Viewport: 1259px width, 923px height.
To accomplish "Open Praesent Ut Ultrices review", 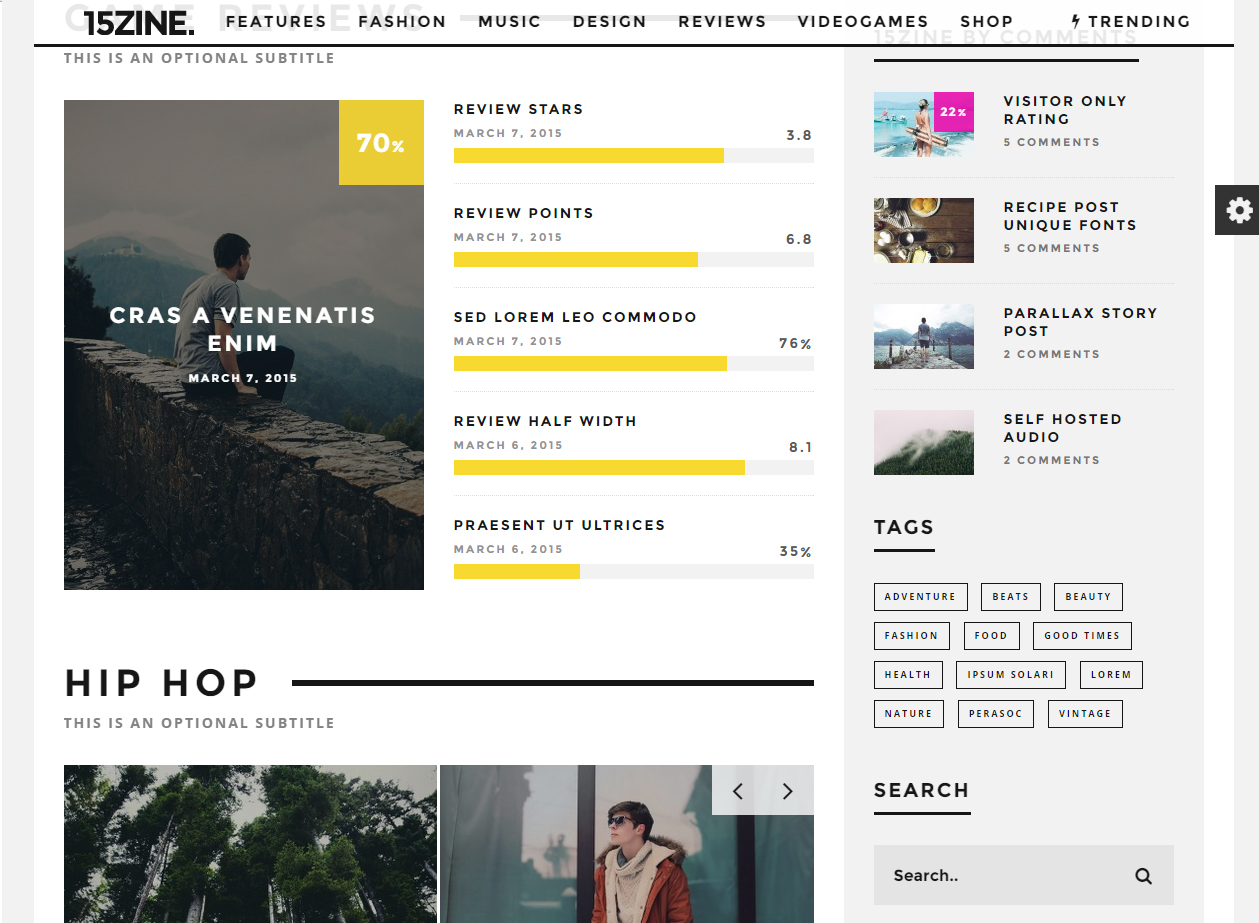I will click(559, 525).
